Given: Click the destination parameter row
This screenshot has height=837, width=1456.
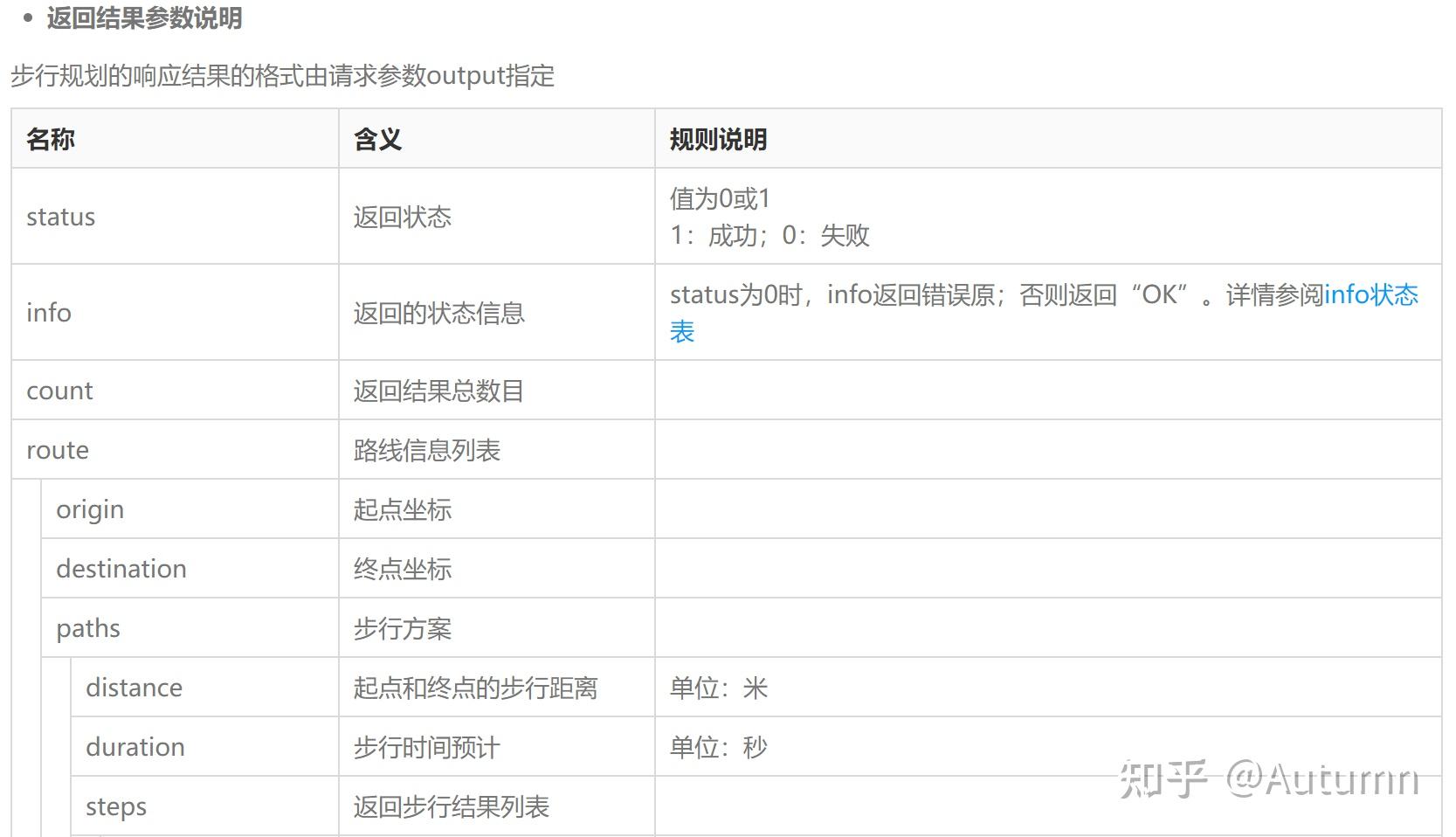Looking at the screenshot, I should tap(121, 569).
